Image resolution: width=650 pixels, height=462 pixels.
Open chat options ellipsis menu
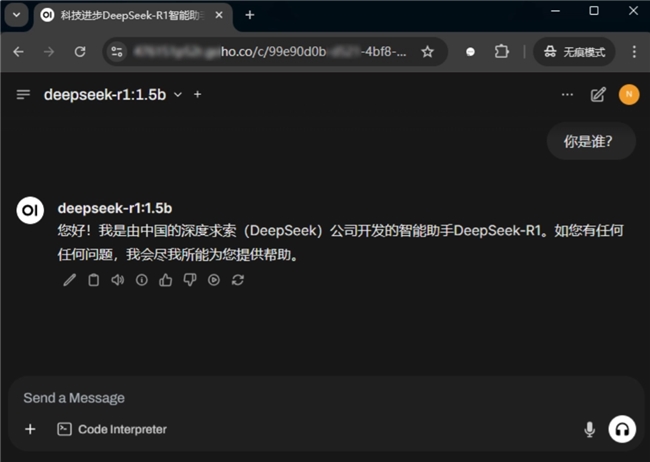567,95
